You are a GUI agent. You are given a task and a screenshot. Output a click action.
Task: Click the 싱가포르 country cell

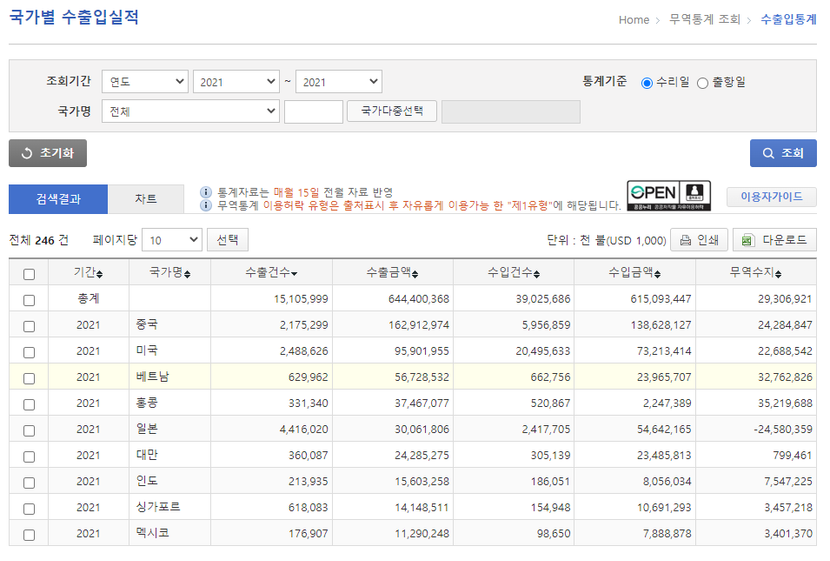click(169, 507)
